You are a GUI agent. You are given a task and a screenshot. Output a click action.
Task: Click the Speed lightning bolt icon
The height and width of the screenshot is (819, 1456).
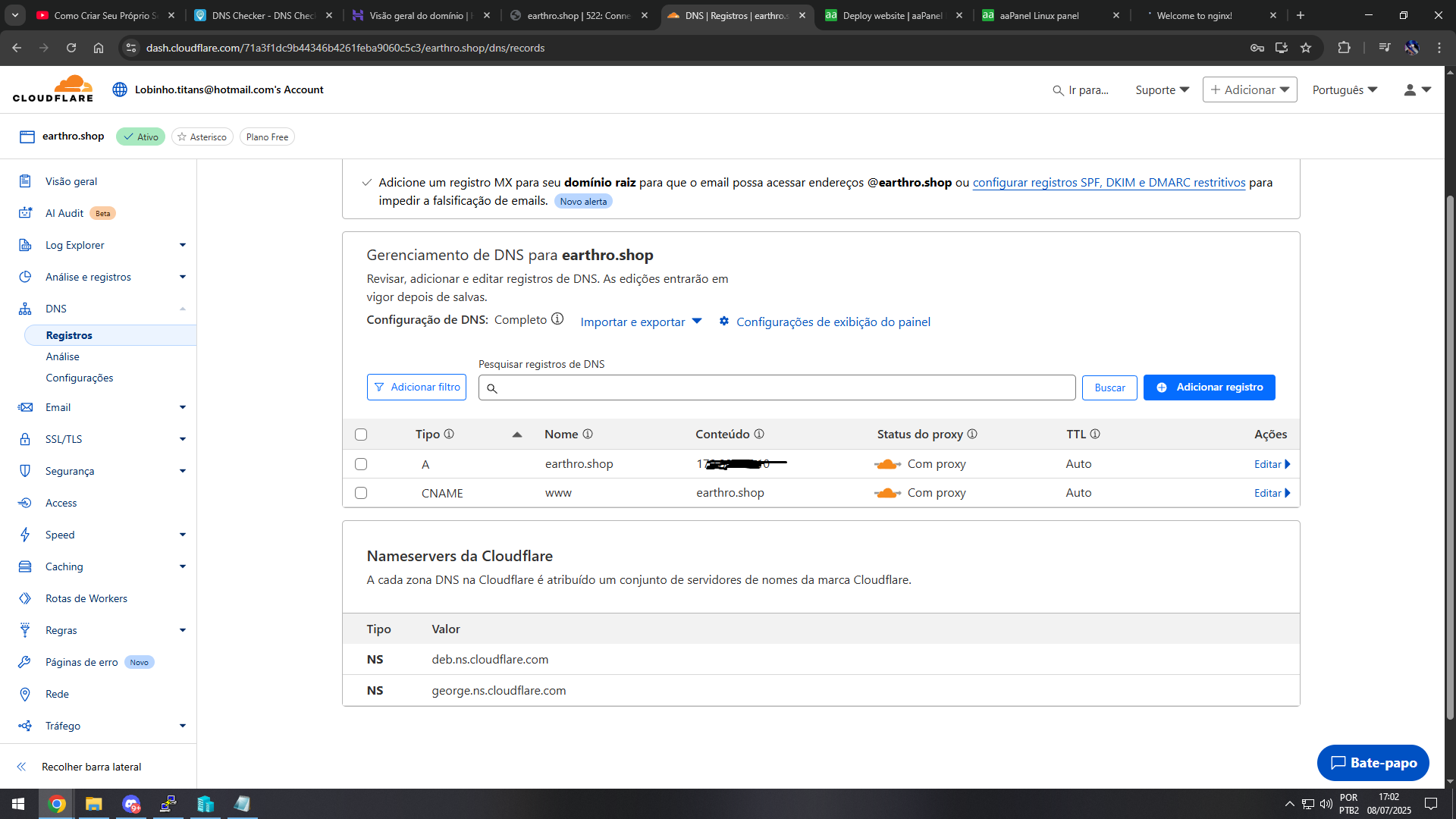[25, 535]
